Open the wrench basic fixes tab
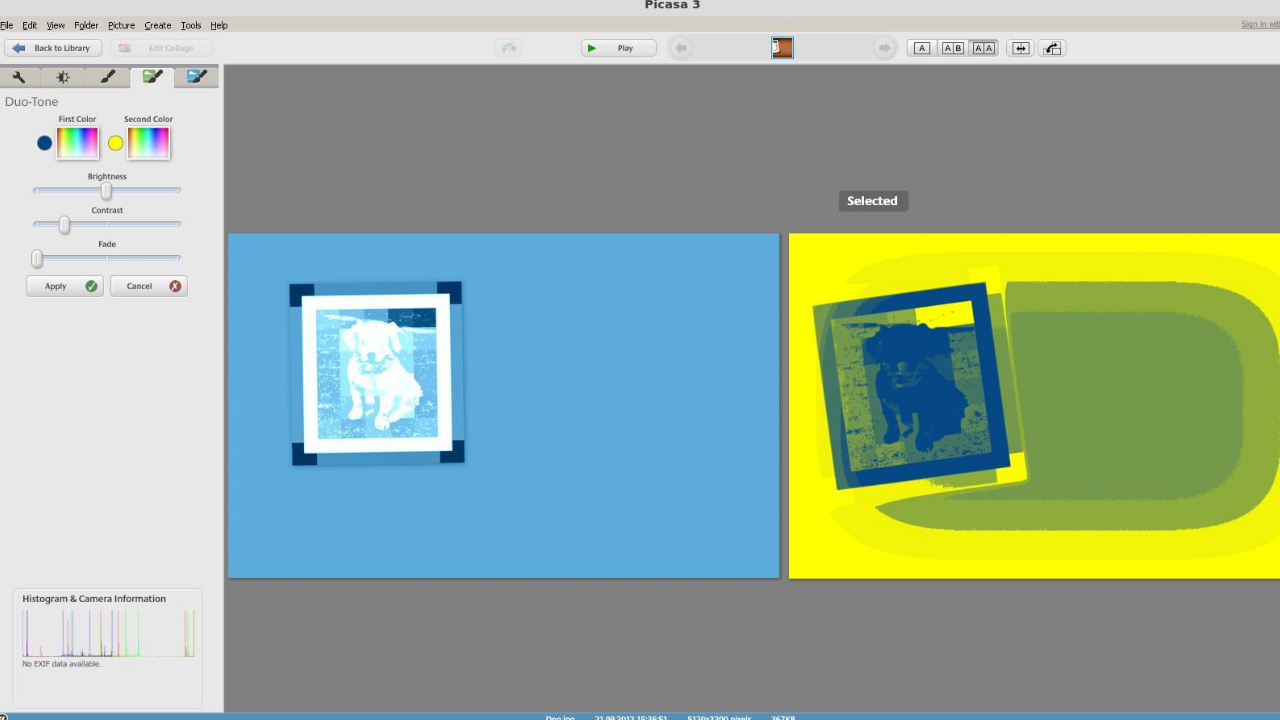This screenshot has height=720, width=1280. [19, 77]
